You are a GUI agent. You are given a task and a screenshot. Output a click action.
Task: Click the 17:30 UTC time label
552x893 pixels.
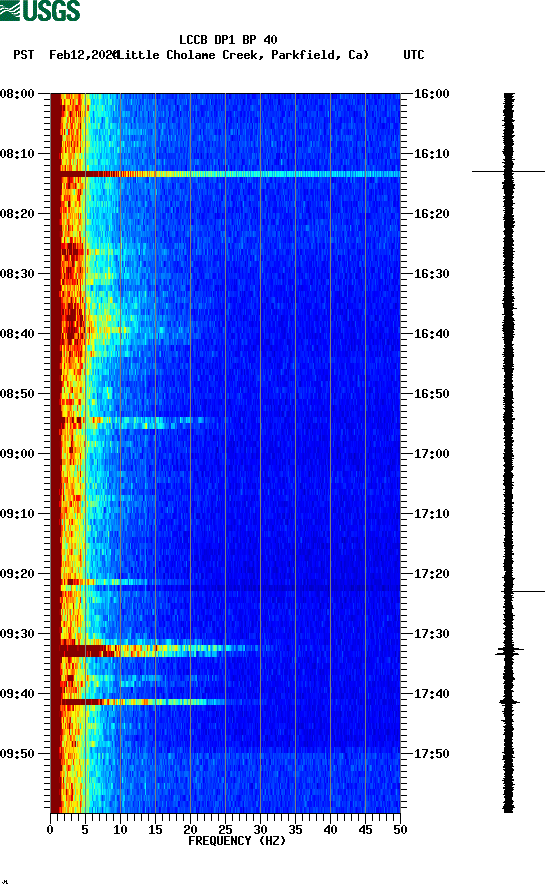pos(431,634)
